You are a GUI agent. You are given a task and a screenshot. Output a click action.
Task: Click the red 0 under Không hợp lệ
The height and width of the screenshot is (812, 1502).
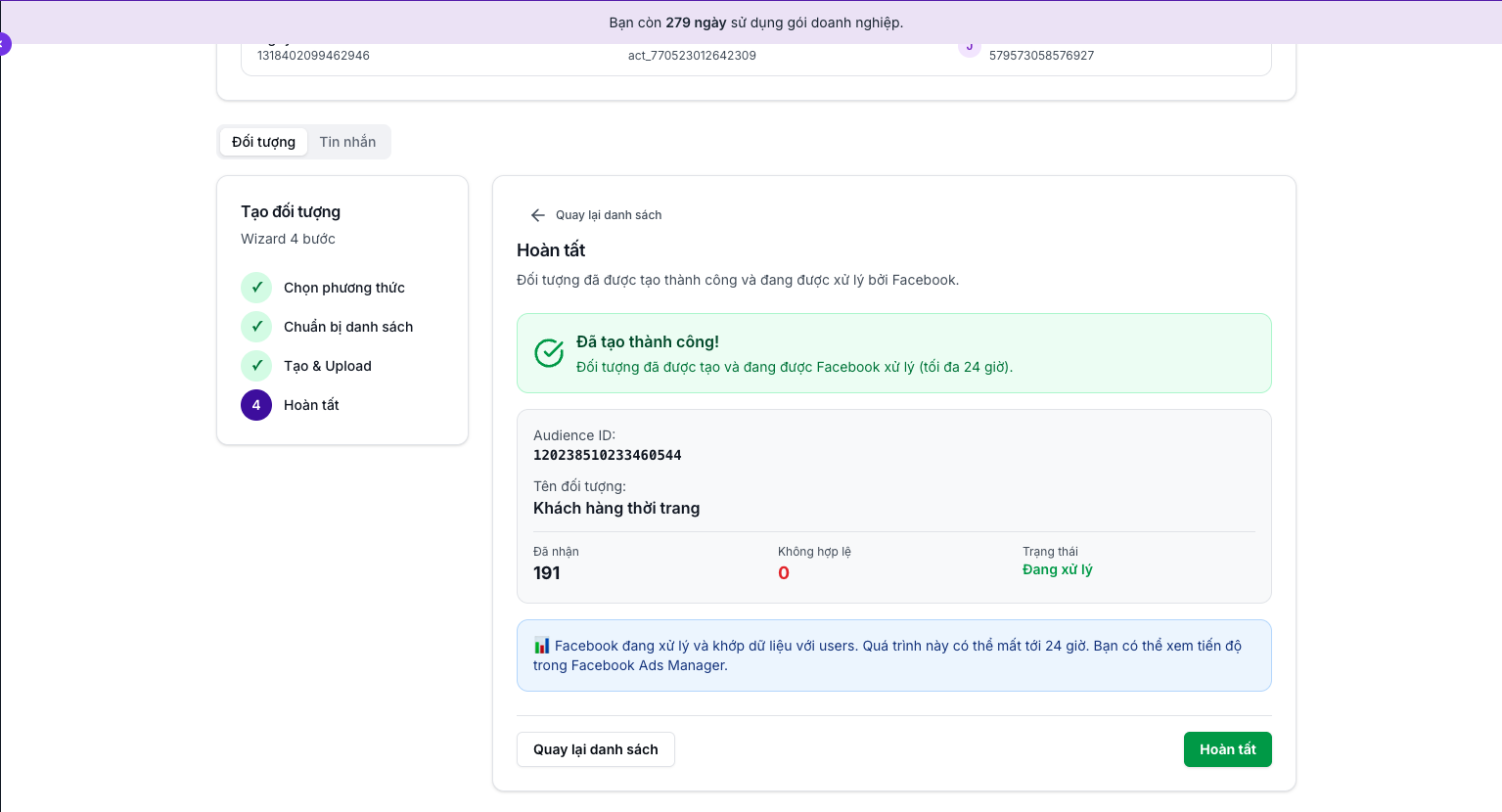click(783, 573)
